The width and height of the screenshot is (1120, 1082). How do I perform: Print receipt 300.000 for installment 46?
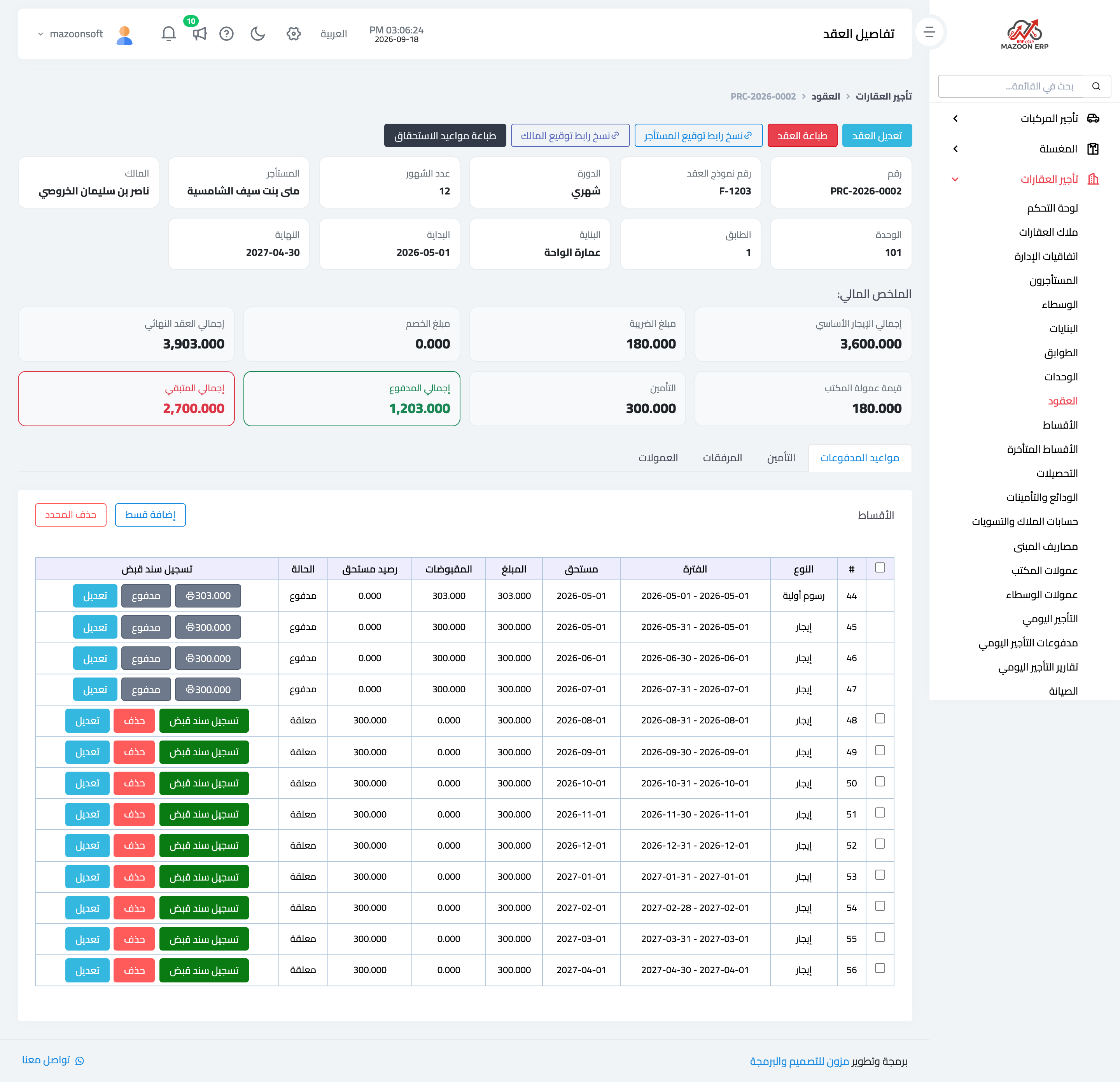click(x=208, y=658)
